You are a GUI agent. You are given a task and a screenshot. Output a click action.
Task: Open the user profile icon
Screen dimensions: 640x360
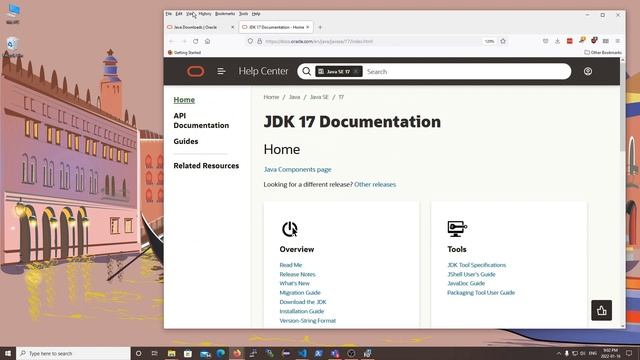(x=588, y=71)
